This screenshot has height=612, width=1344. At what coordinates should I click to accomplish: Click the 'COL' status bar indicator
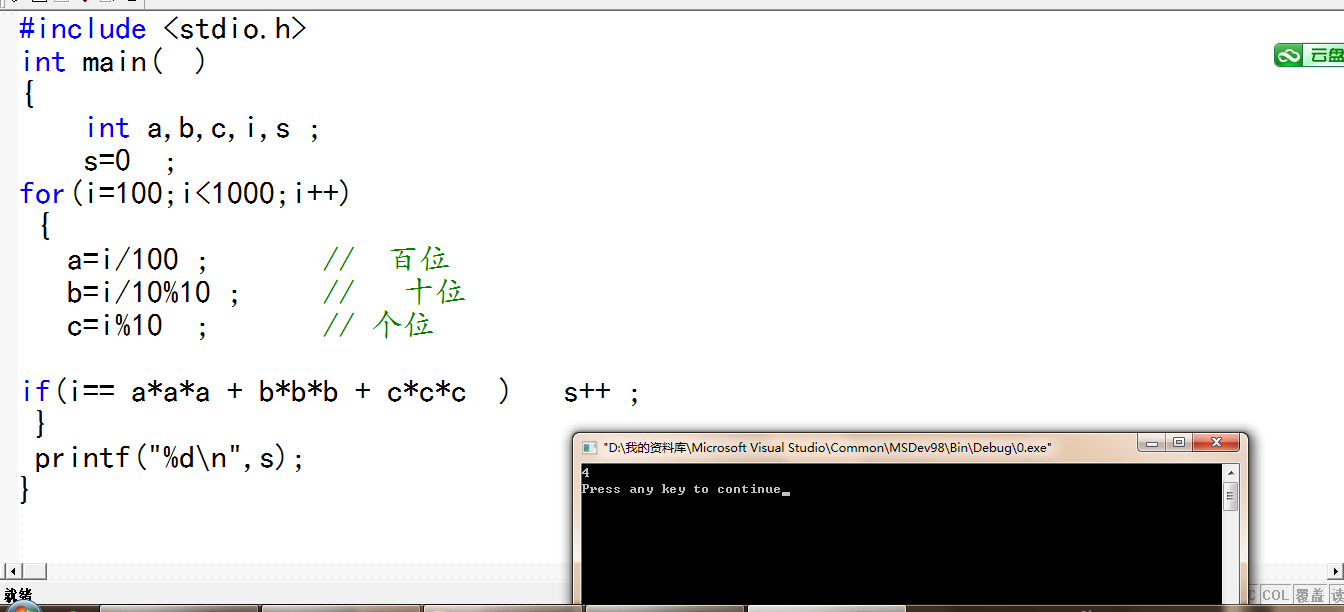[1275, 595]
